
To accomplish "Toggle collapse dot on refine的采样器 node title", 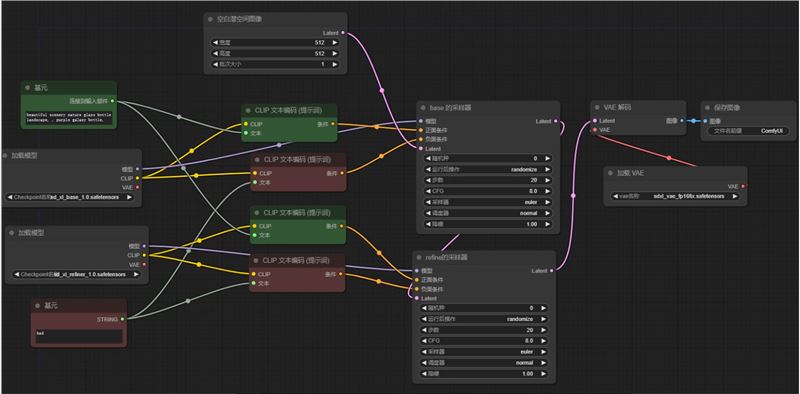I will click(x=419, y=257).
